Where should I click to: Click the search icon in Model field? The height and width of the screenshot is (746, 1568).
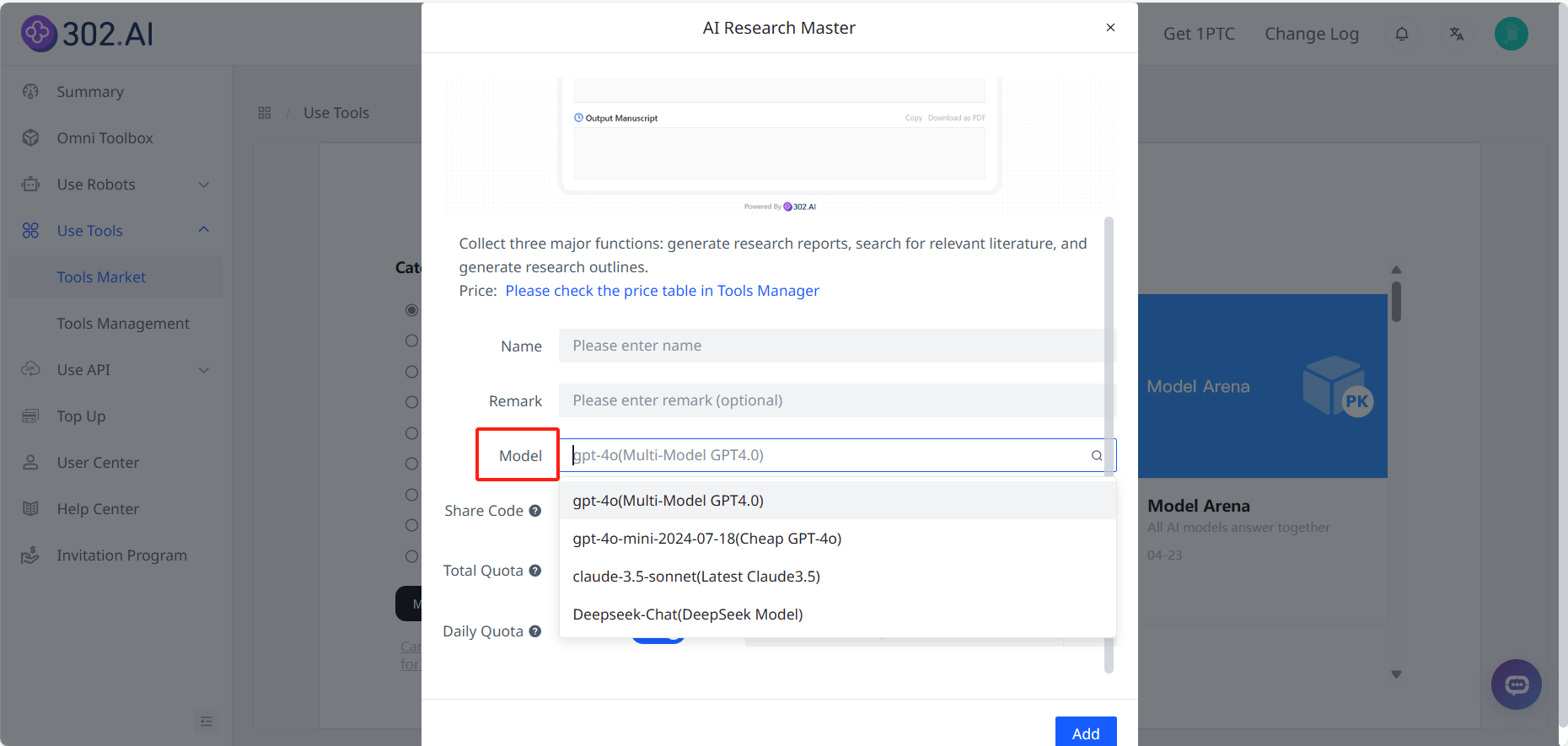pyautogui.click(x=1097, y=455)
